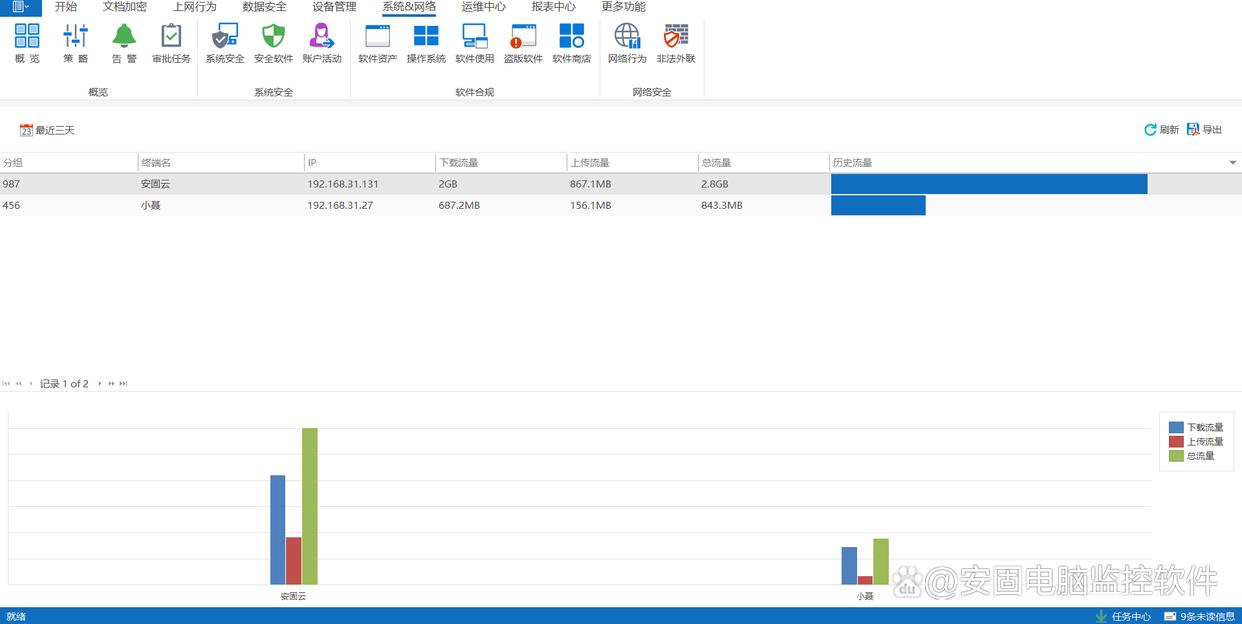Open the 系统安全 shield icon

pos(225,37)
